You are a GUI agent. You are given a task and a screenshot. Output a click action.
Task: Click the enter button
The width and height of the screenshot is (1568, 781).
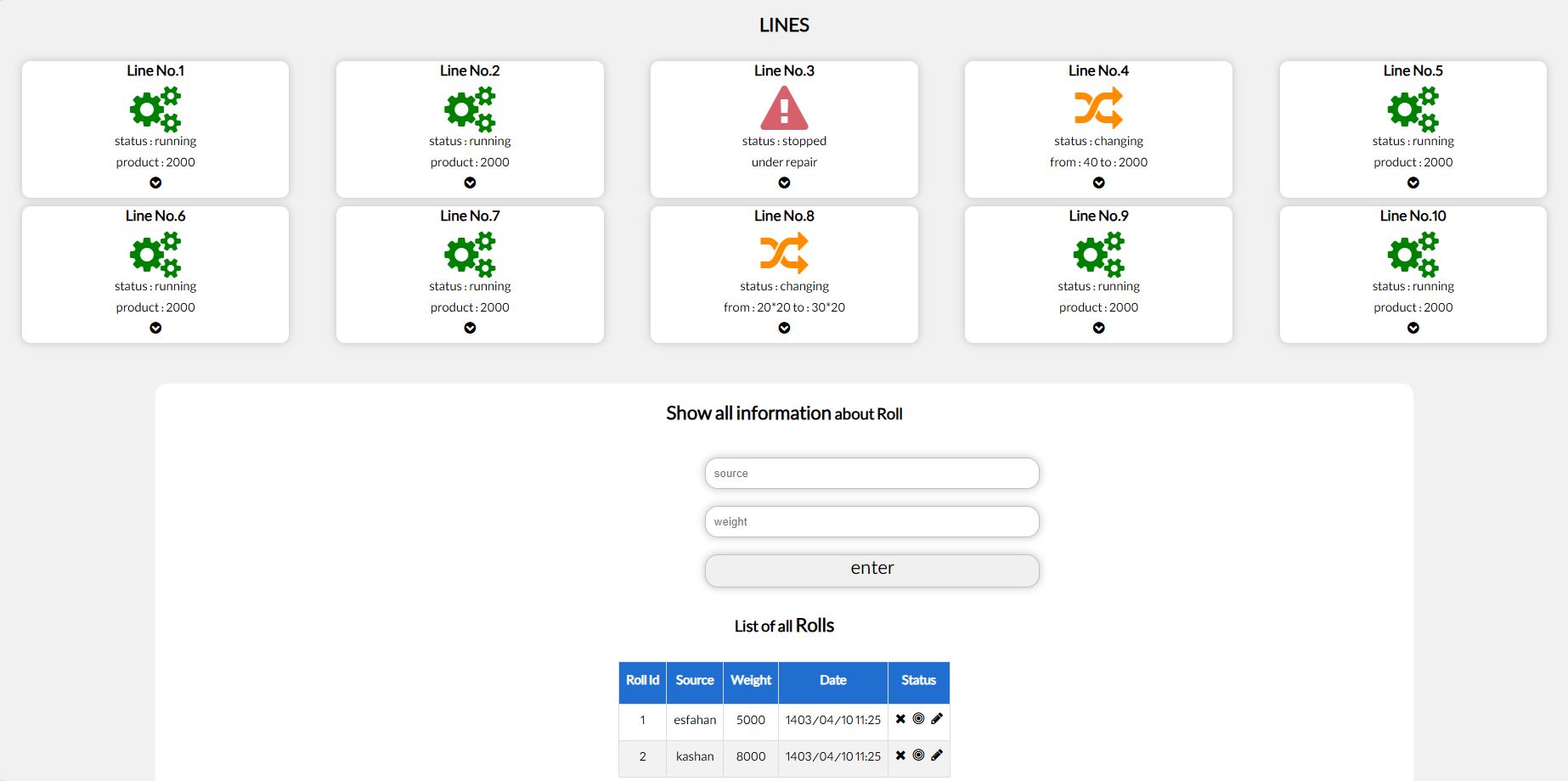[x=872, y=570]
